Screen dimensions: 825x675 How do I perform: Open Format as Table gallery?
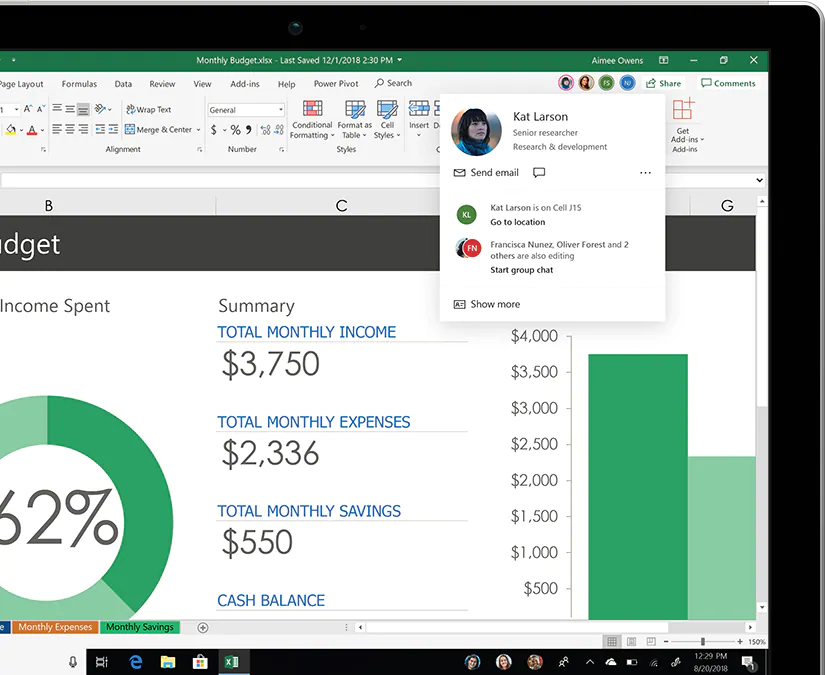point(355,120)
